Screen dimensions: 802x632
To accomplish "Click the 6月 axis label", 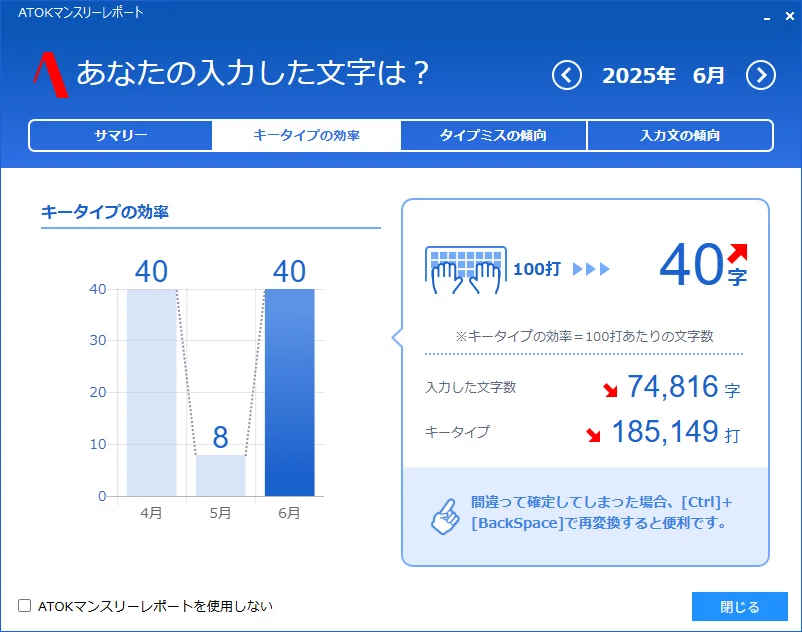I will (289, 513).
